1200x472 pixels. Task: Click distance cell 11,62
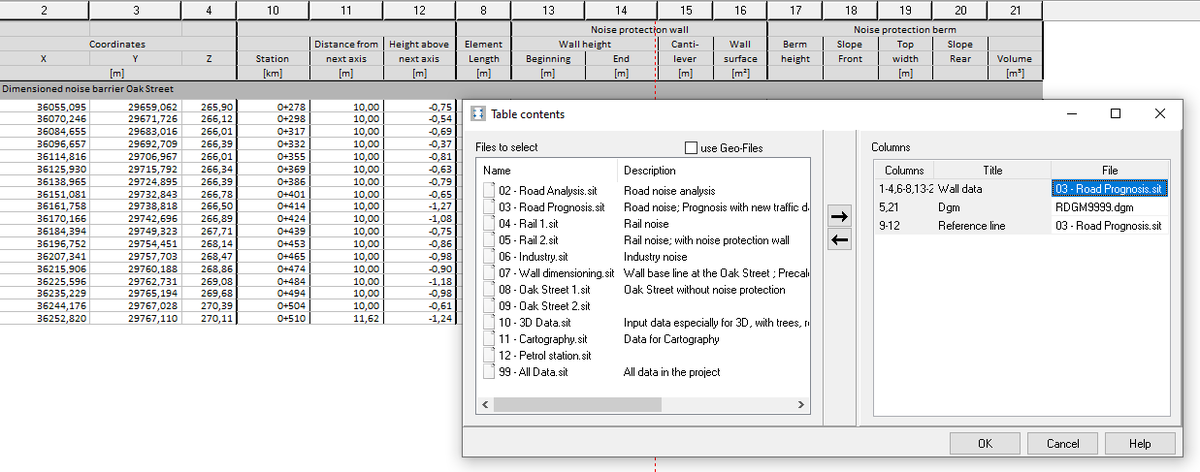[346, 318]
